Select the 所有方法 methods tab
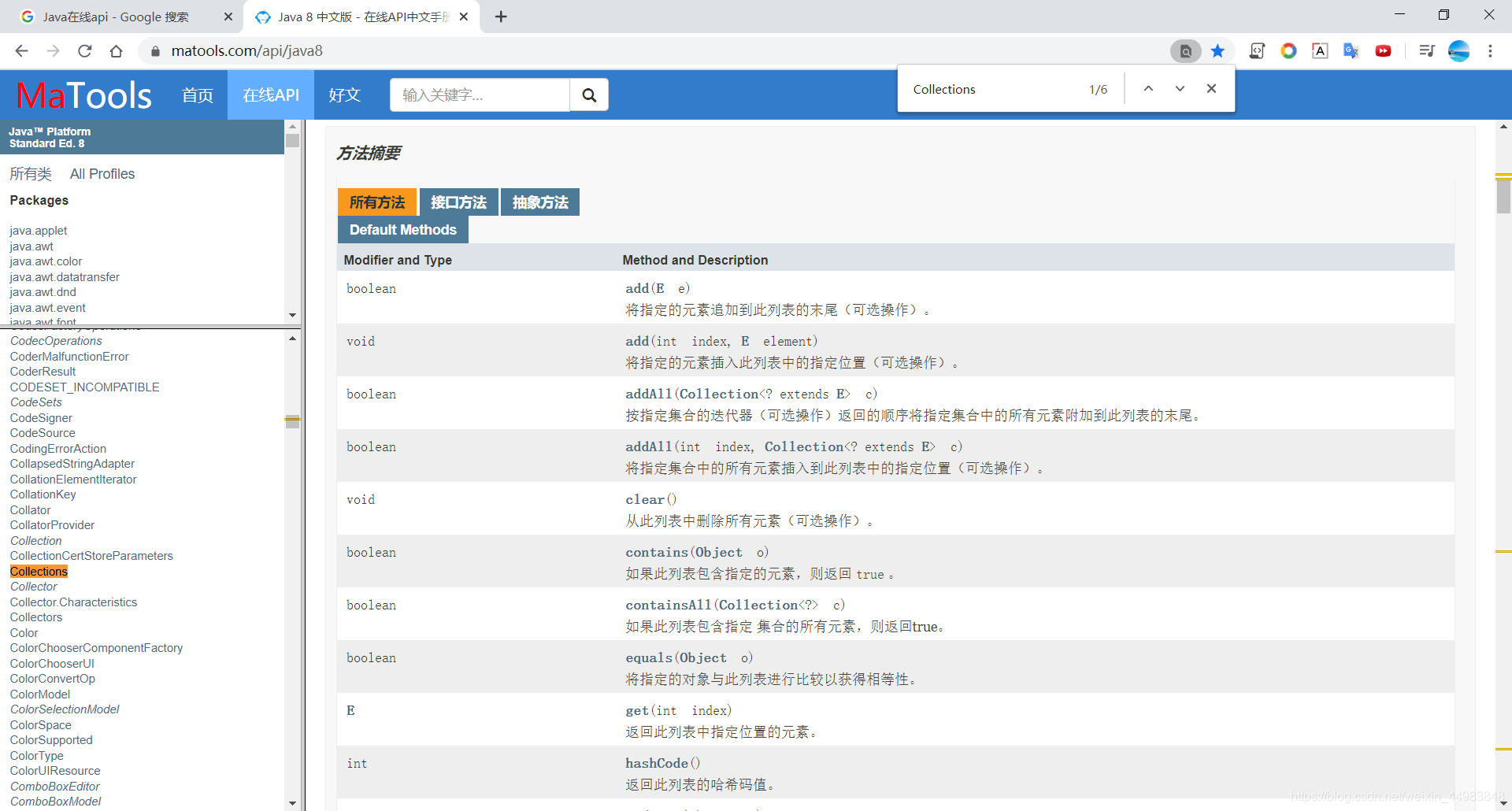 point(377,202)
